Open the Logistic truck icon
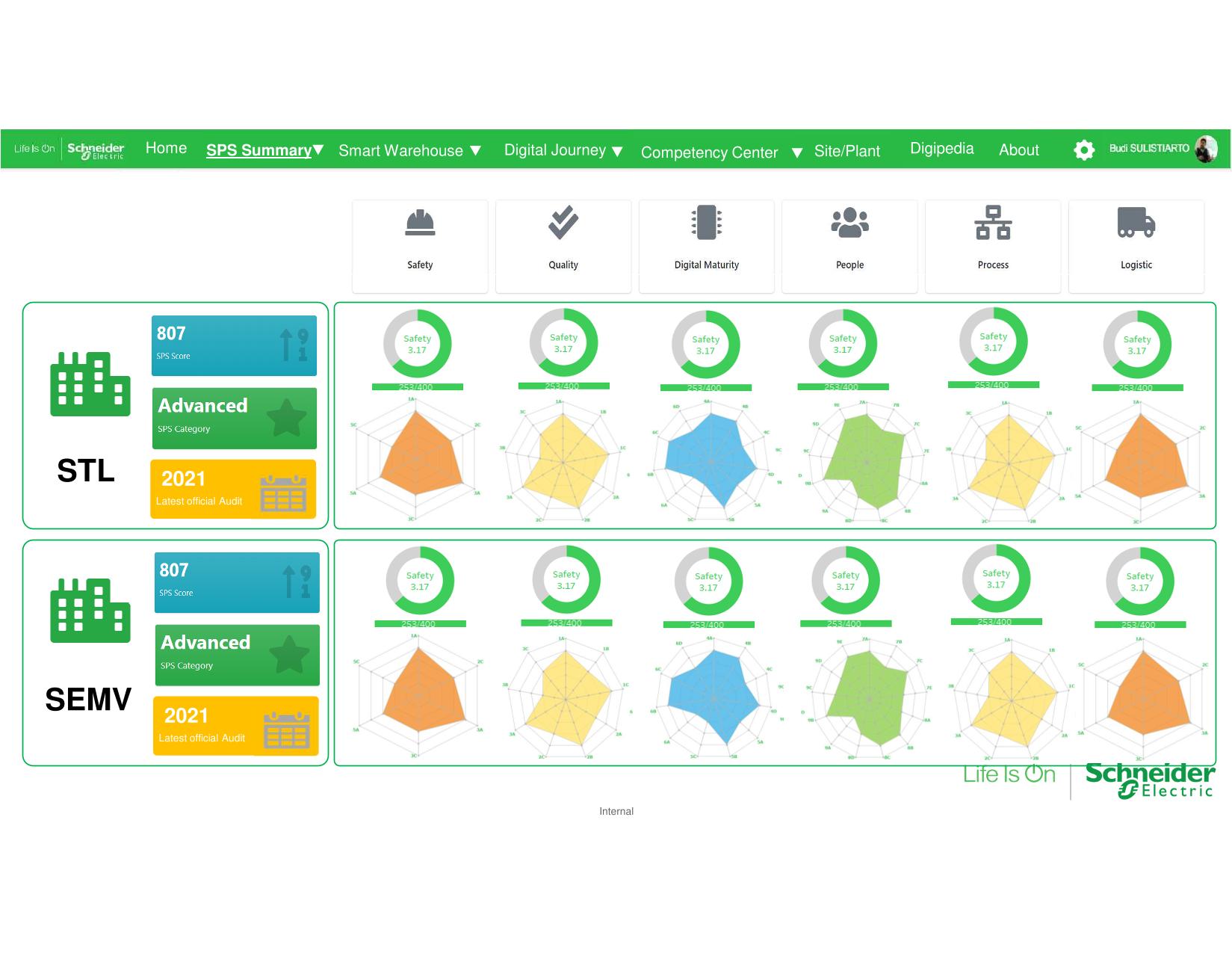This screenshot has width=1232, height=953. click(1136, 223)
